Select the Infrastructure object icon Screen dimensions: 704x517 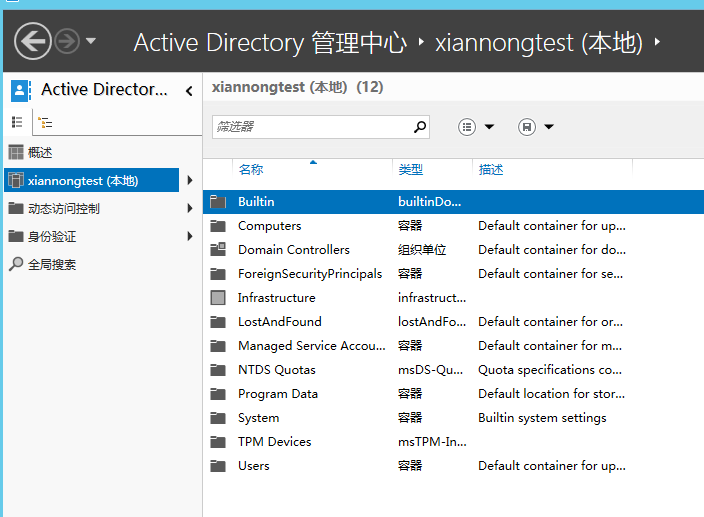click(x=218, y=298)
